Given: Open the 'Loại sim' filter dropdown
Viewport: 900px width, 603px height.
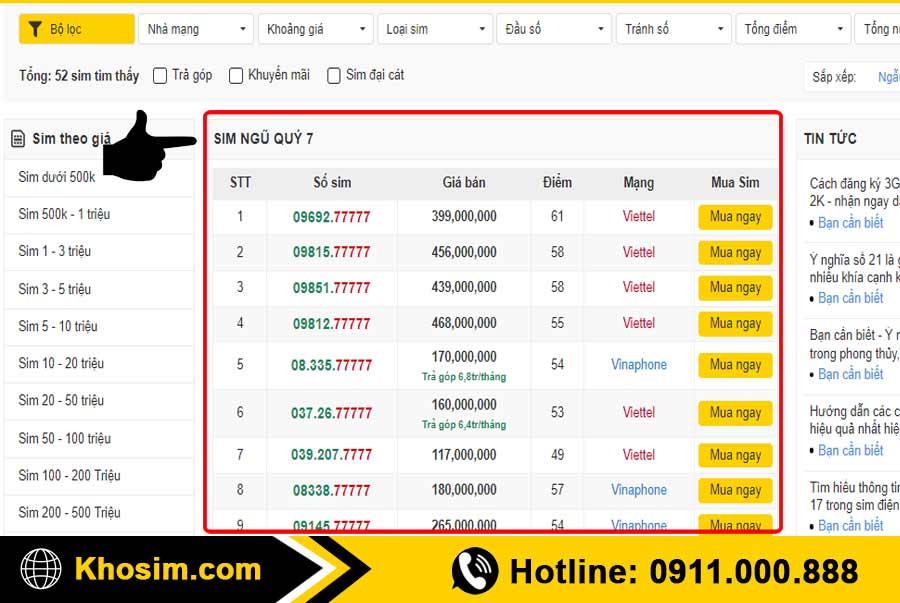Looking at the screenshot, I should pyautogui.click(x=435, y=28).
